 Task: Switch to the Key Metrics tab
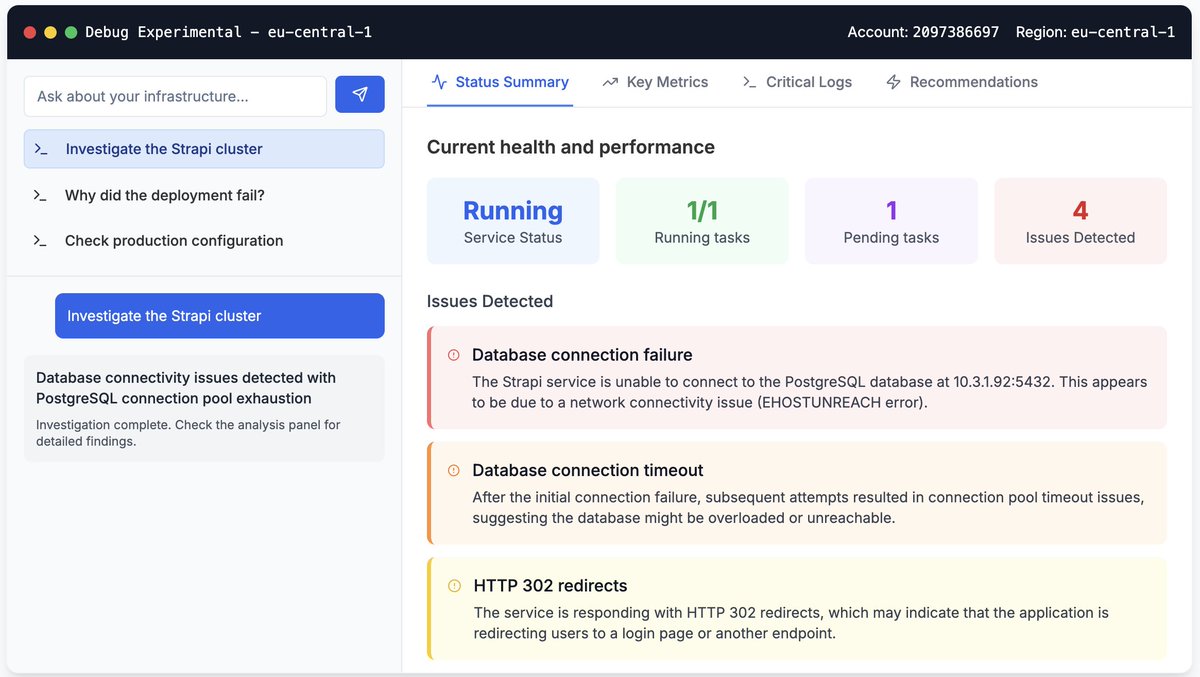(666, 82)
